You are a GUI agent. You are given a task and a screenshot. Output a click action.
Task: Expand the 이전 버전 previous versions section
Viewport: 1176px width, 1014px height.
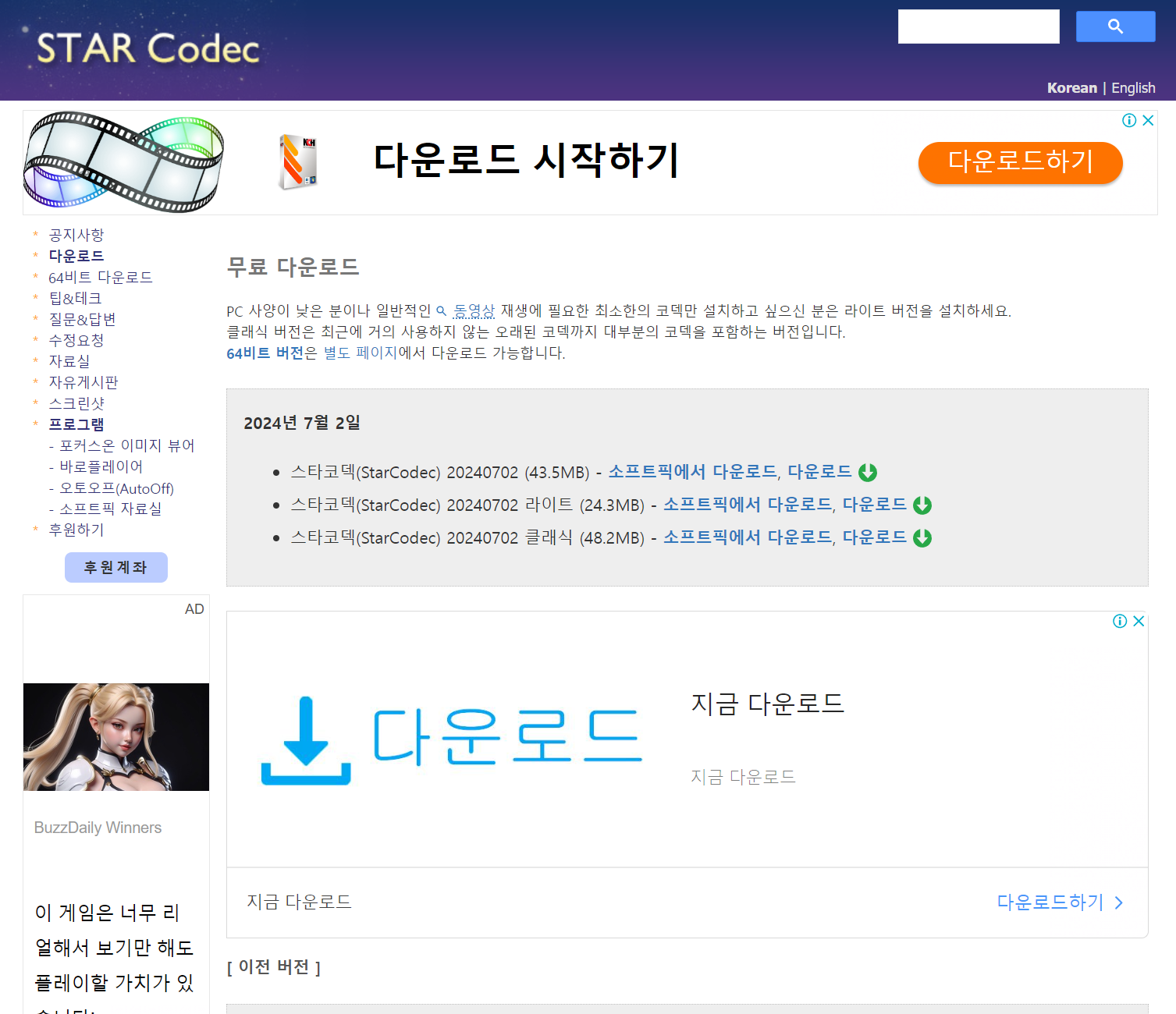[275, 967]
